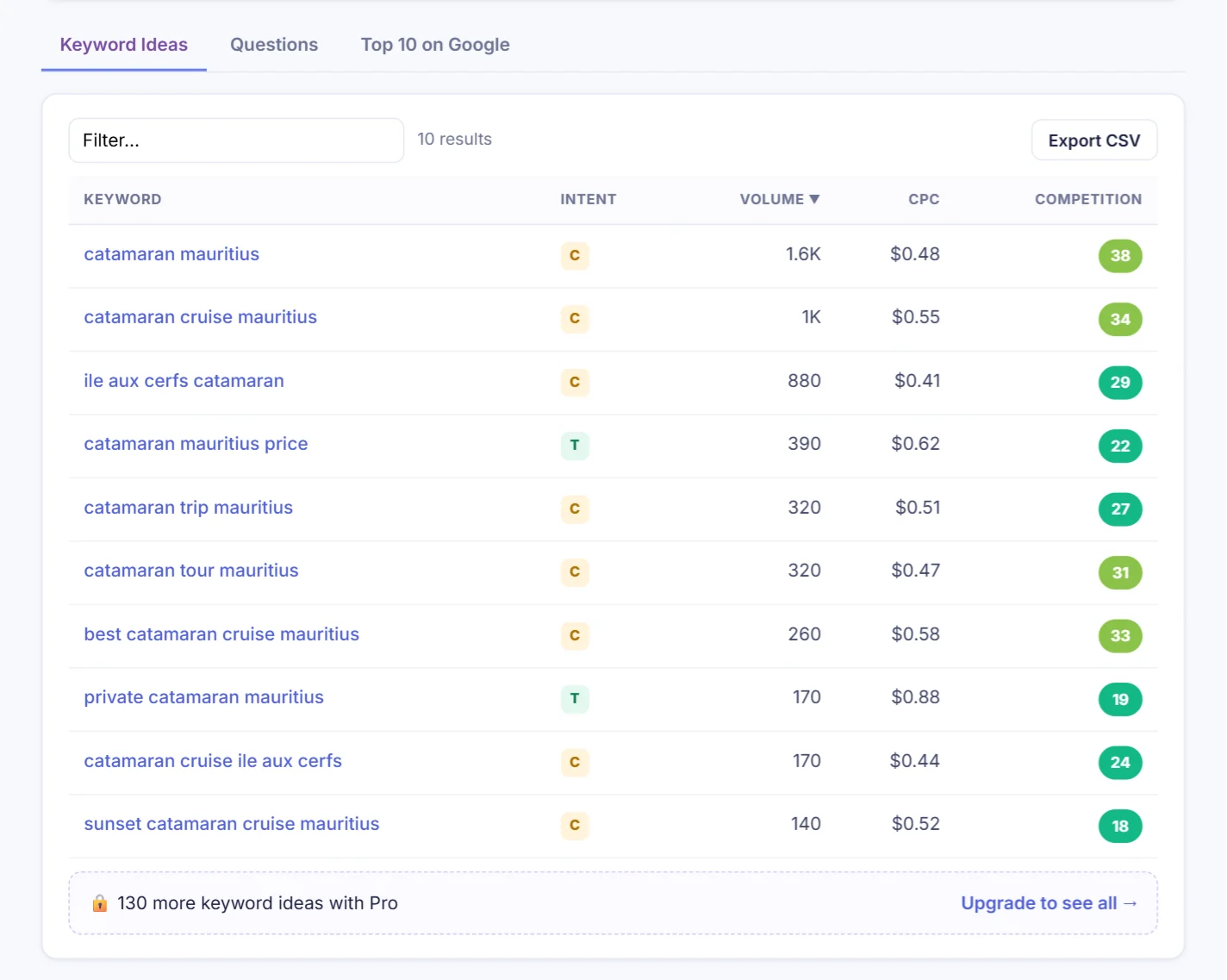Click competition score 22 badge

pyautogui.click(x=1120, y=446)
